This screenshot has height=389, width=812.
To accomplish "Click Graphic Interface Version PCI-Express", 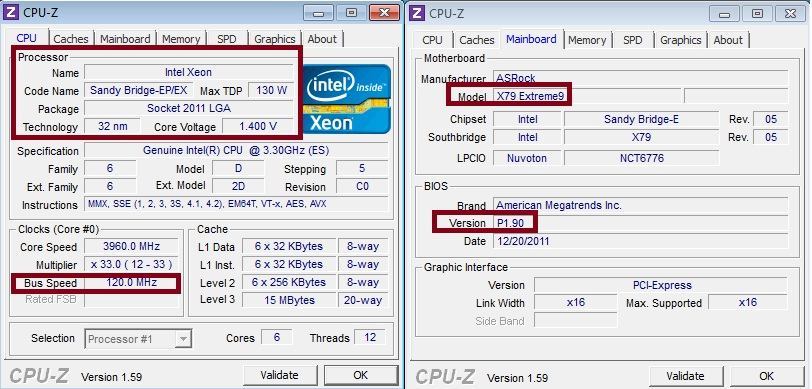I will [661, 285].
